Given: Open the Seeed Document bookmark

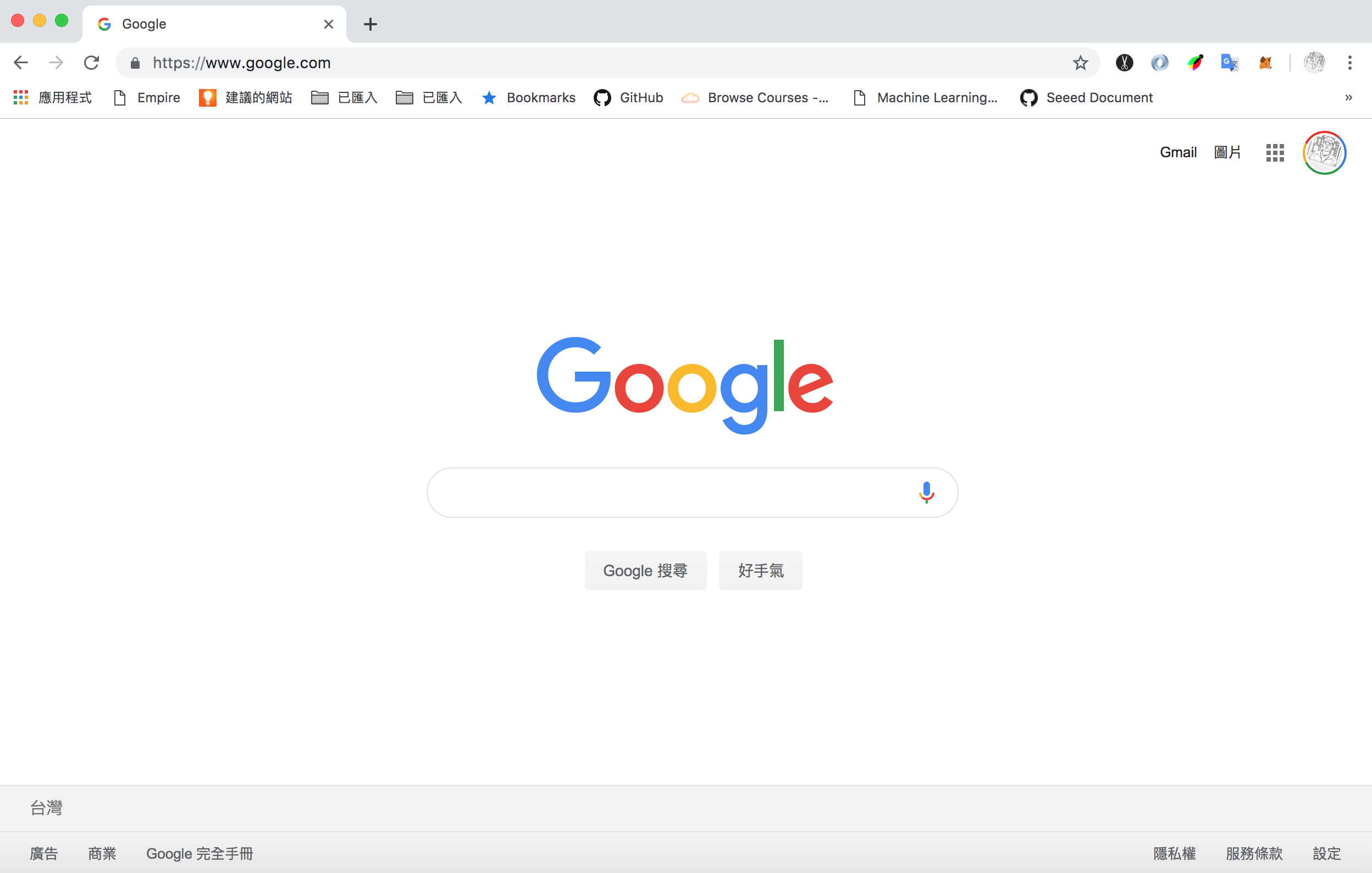Looking at the screenshot, I should pyautogui.click(x=1087, y=98).
